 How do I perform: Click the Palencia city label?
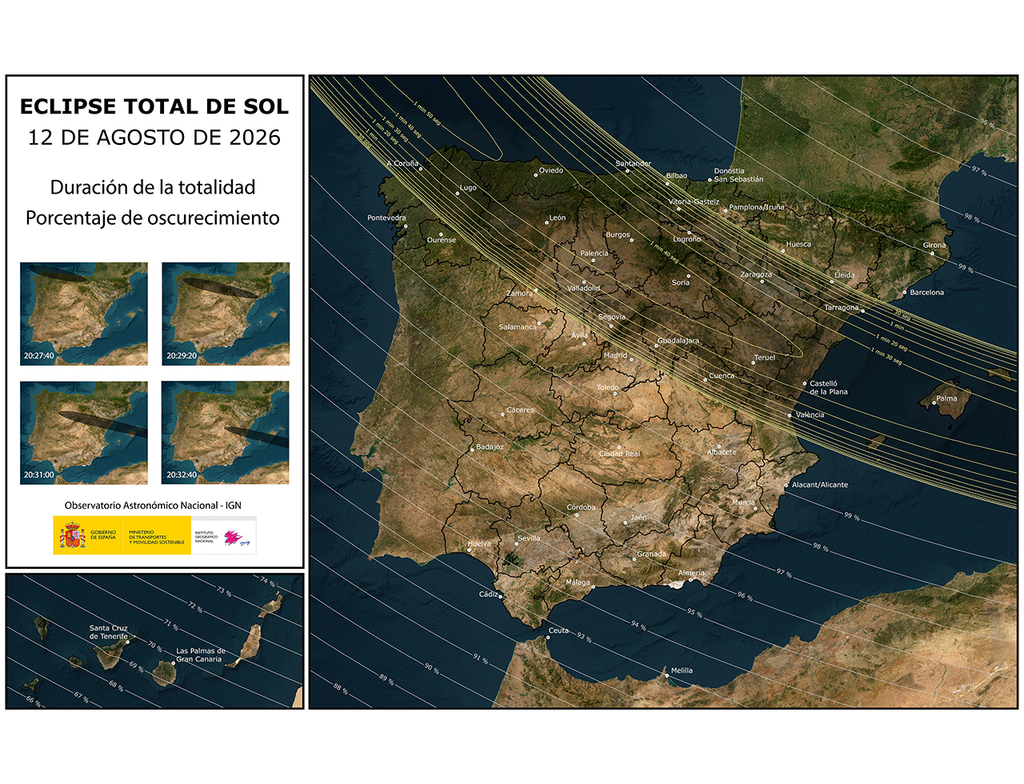pyautogui.click(x=594, y=253)
